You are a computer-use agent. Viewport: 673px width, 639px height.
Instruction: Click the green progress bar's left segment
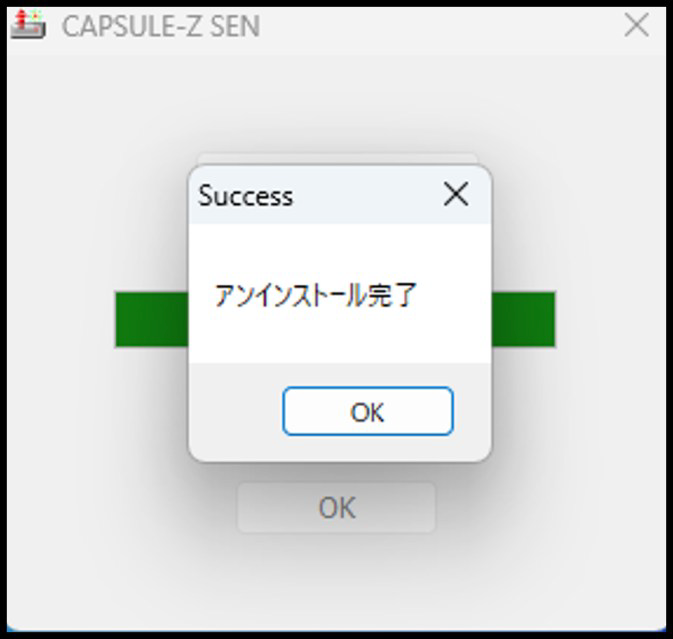[151, 320]
